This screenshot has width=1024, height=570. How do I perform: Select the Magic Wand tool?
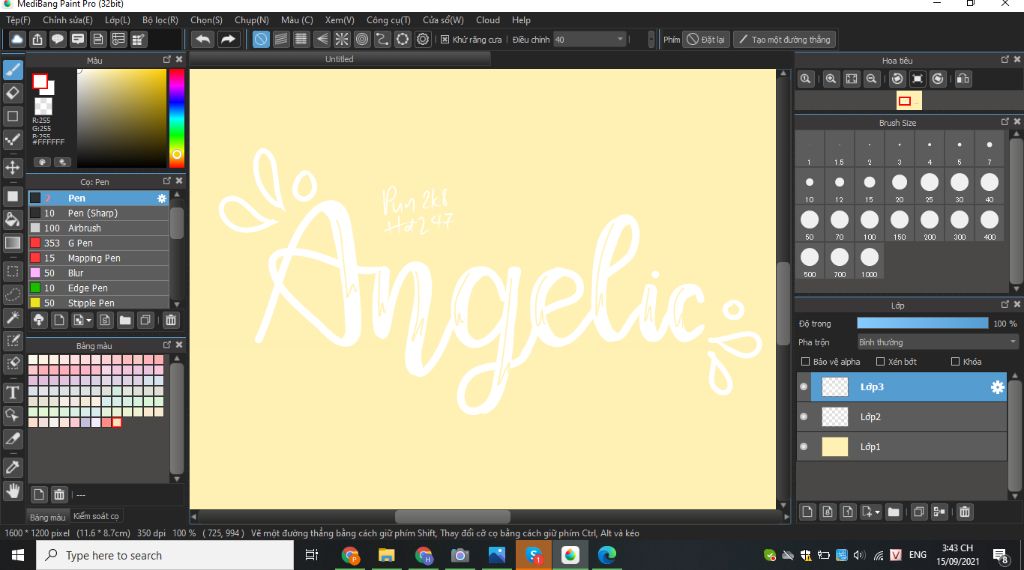(12, 318)
